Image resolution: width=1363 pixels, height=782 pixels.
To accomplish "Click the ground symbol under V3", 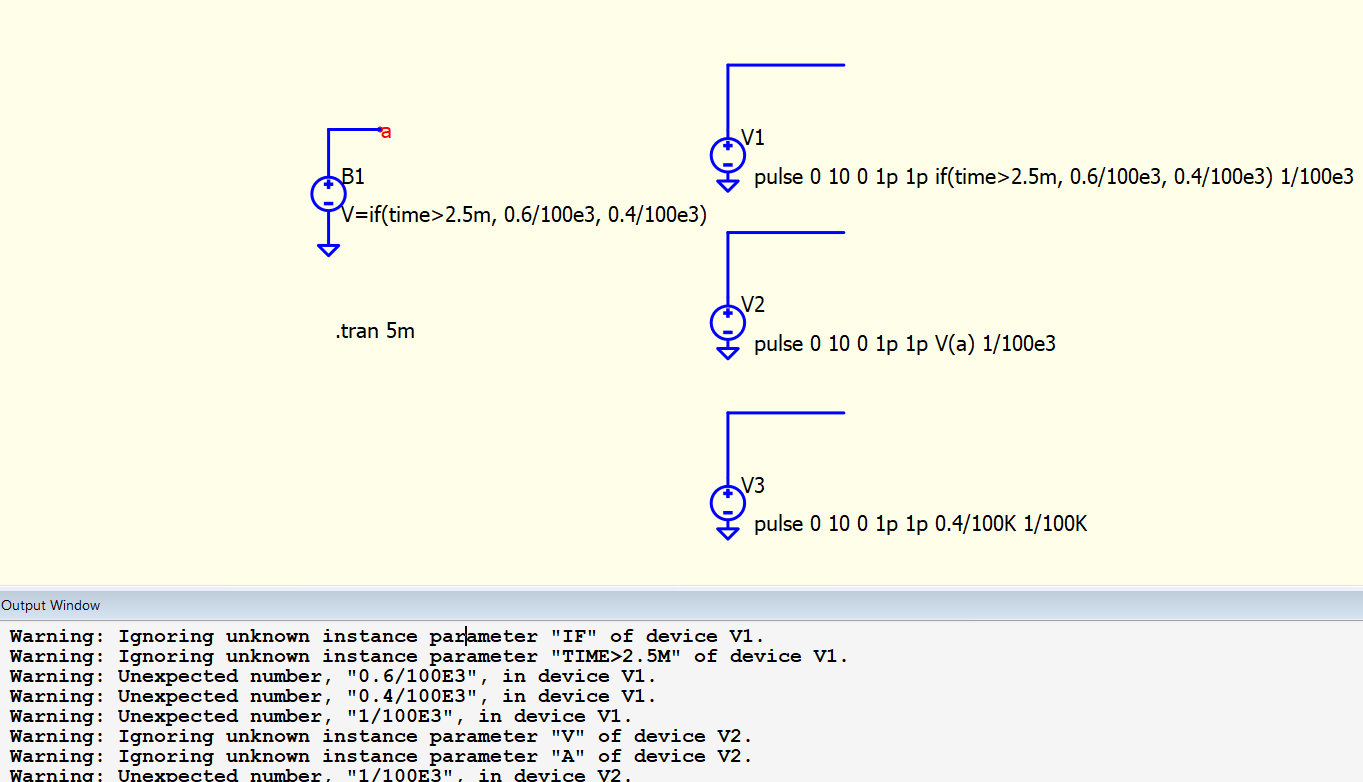I will pyautogui.click(x=728, y=533).
